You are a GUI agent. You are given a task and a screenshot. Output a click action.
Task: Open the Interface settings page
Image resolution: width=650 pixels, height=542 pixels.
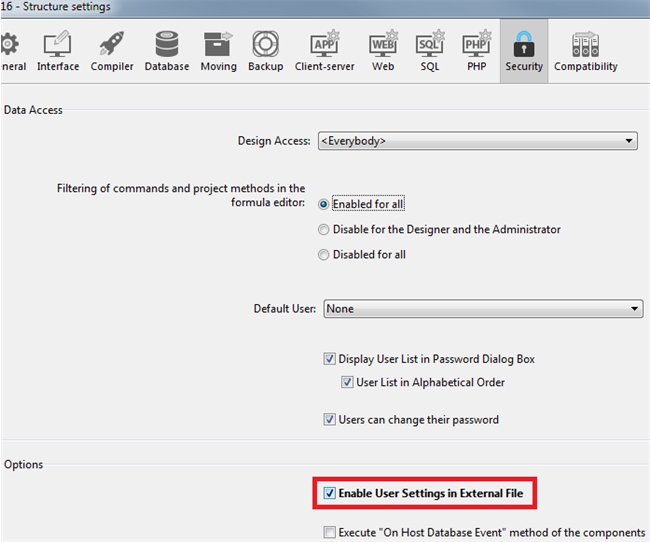tap(58, 51)
